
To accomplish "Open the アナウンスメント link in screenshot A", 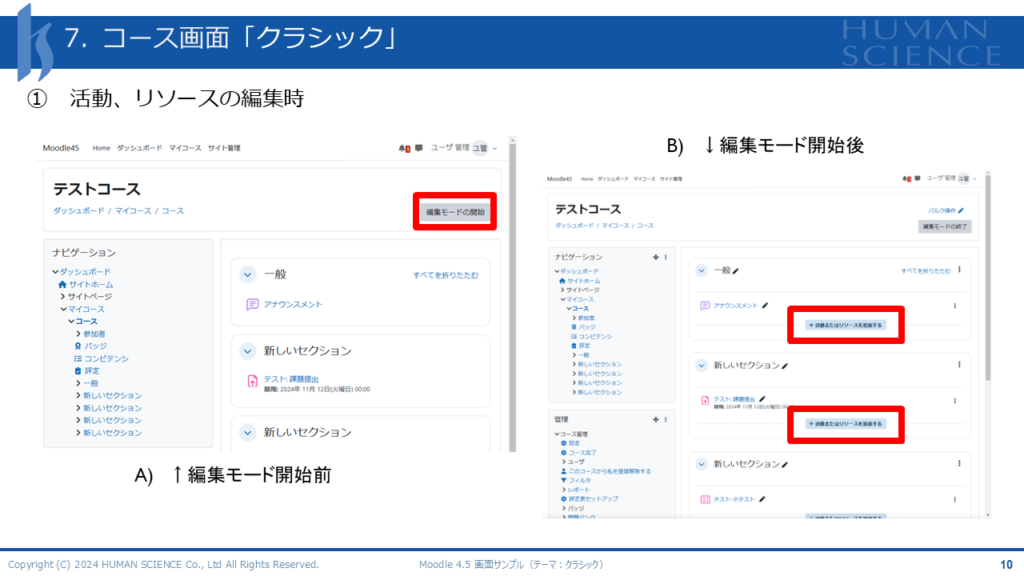I will (293, 304).
